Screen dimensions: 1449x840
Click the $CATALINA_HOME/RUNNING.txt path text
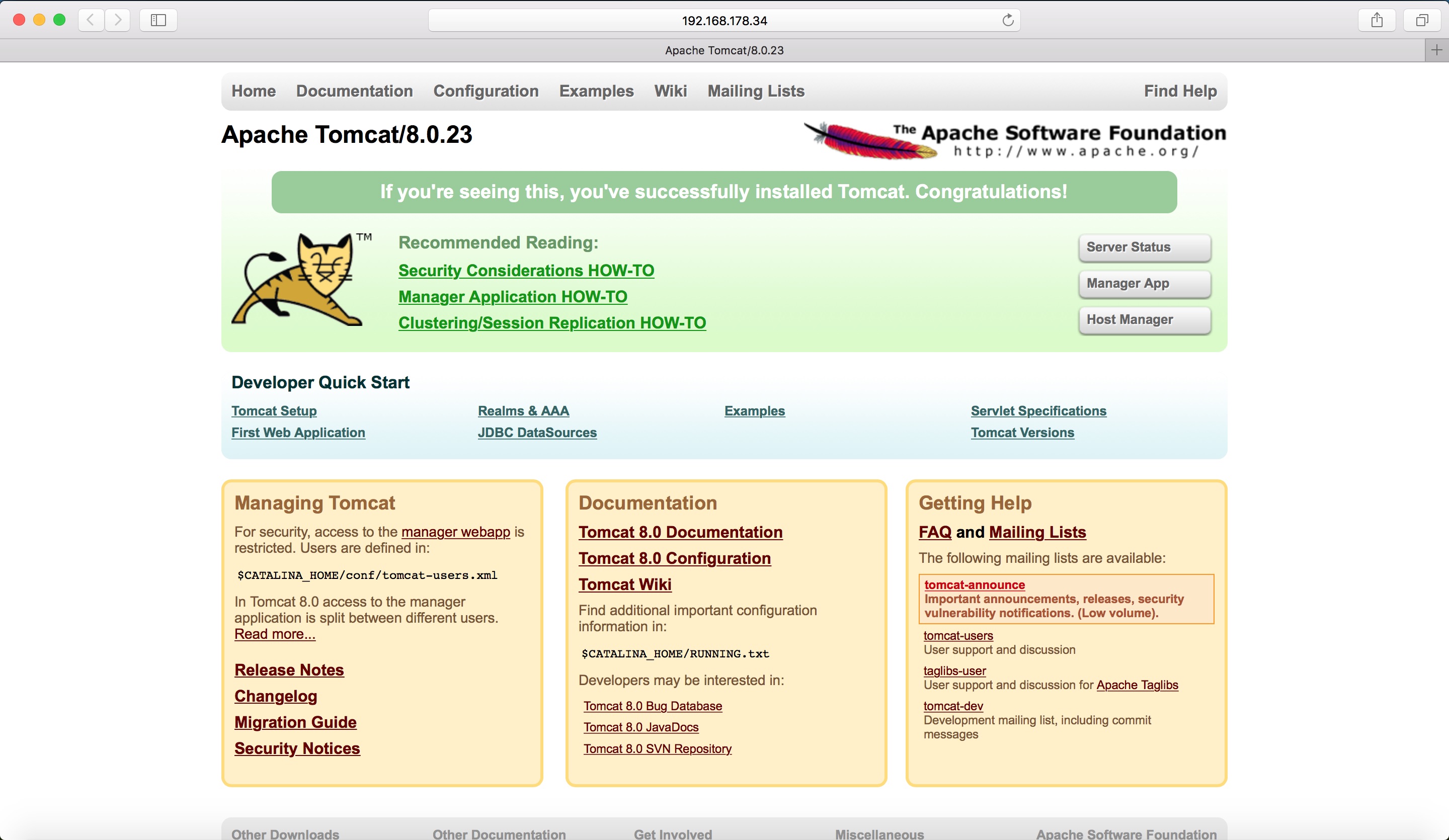(675, 654)
